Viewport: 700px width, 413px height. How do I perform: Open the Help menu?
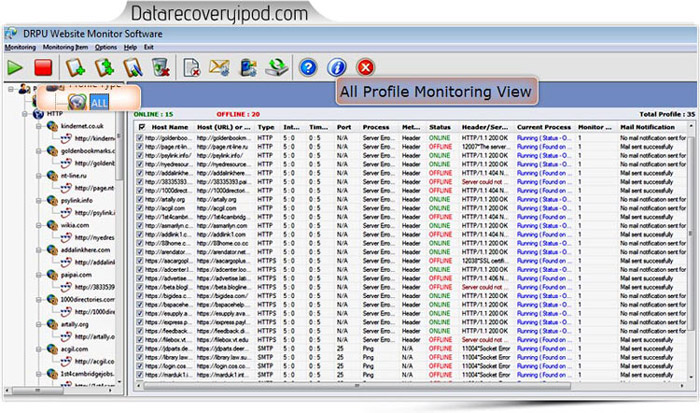click(x=130, y=47)
